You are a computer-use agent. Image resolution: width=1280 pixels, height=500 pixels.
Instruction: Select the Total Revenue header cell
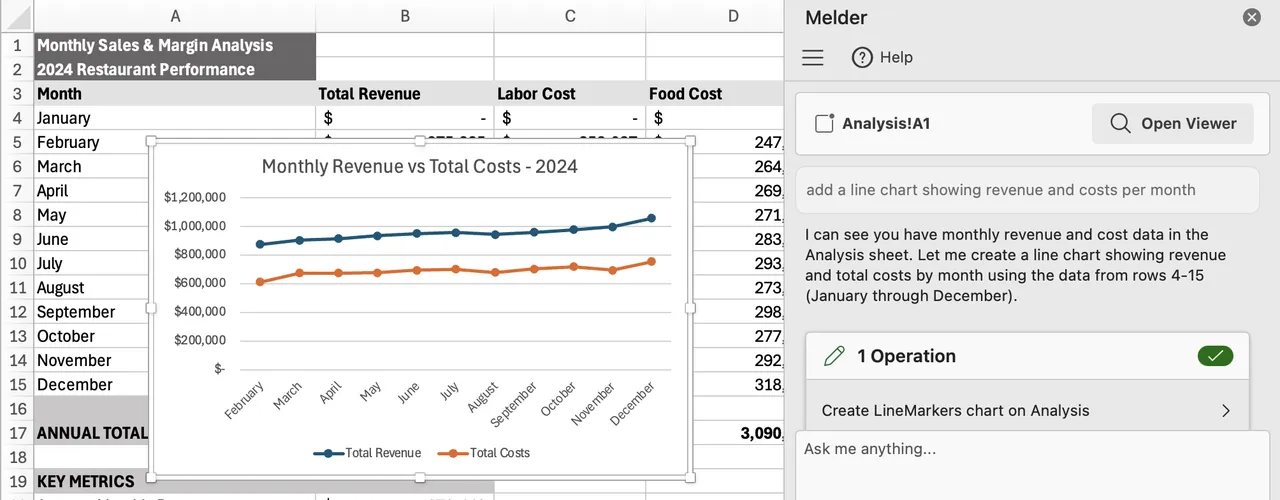pyautogui.click(x=404, y=94)
